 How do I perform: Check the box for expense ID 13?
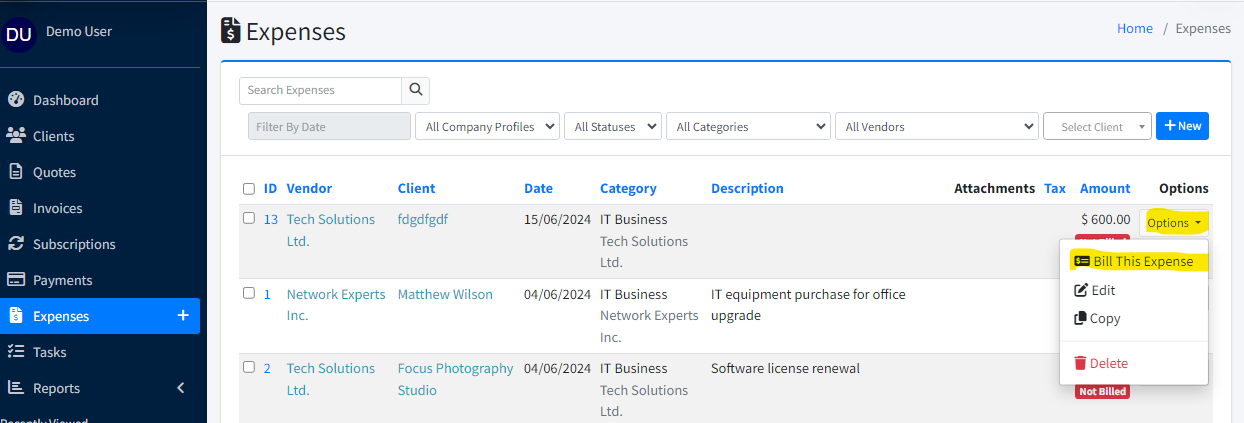249,218
